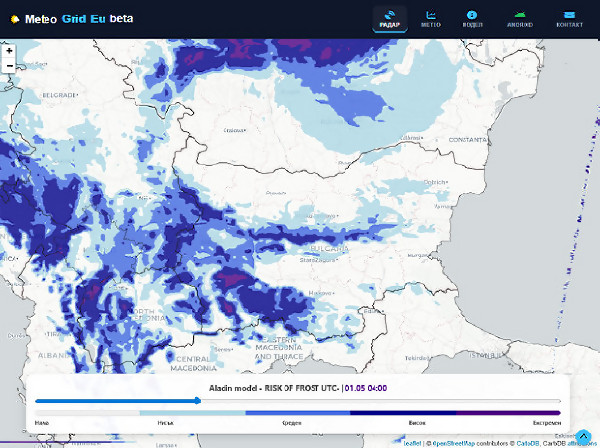Open the Android app link
The width and height of the screenshot is (600, 448).
point(520,19)
